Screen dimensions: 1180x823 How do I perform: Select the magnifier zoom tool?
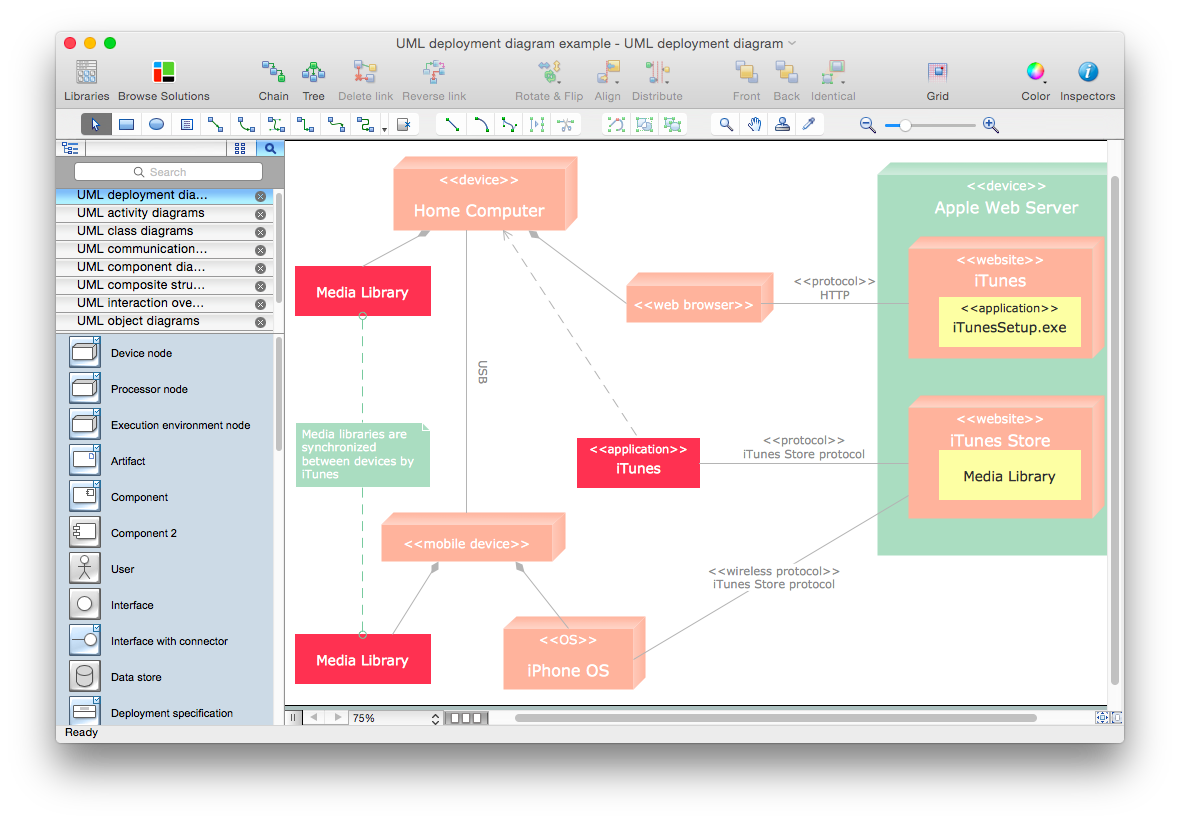(x=725, y=125)
